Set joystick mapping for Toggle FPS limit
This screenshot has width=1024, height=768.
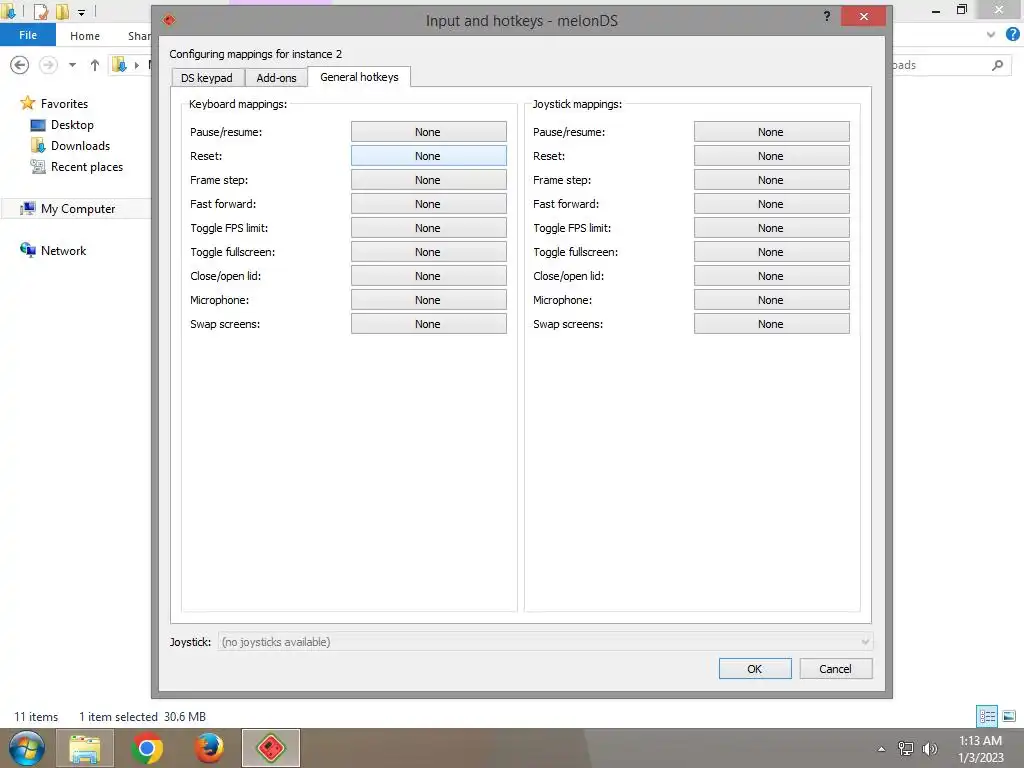771,228
